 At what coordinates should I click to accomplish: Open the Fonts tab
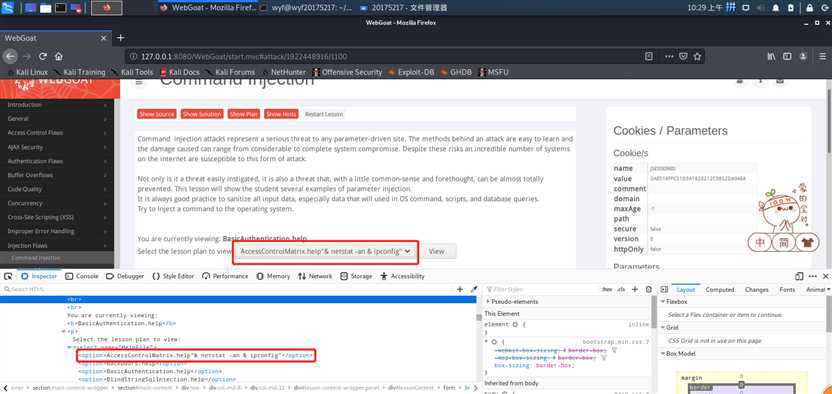click(x=787, y=290)
